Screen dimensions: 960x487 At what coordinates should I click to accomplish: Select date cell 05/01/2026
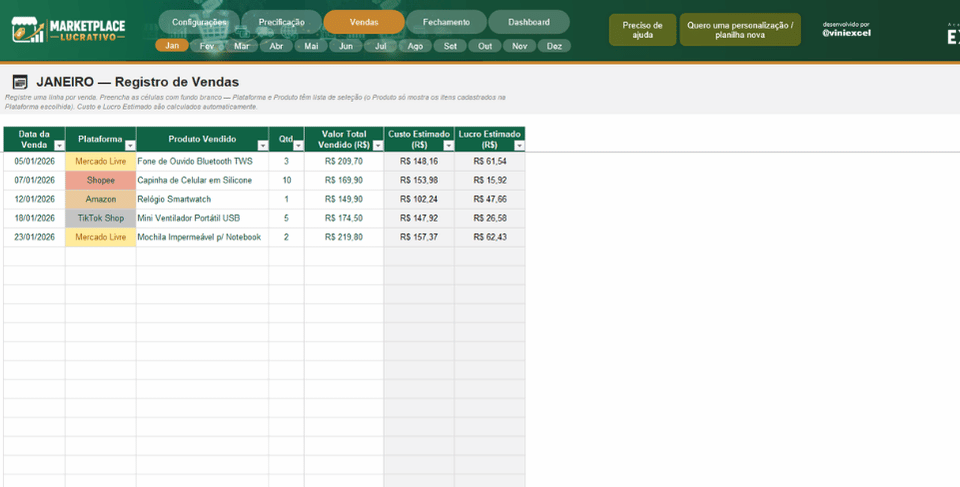(x=34, y=162)
